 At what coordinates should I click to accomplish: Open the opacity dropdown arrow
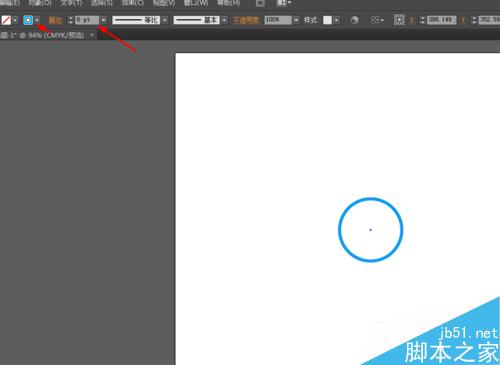(x=296, y=20)
